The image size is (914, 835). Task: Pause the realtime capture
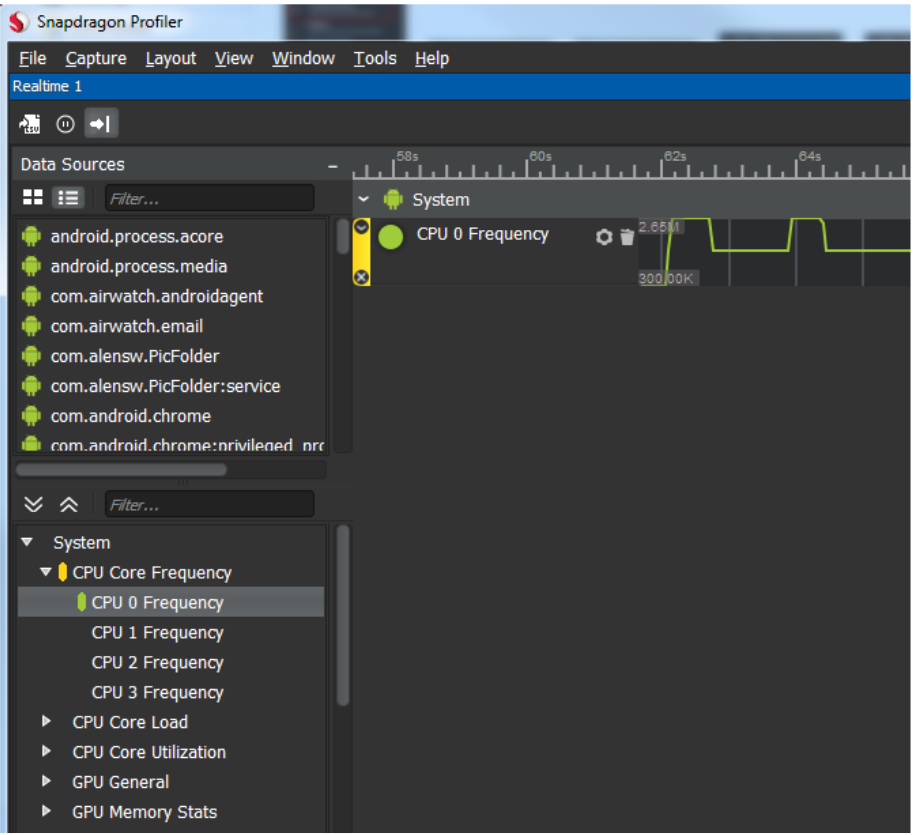coord(65,124)
